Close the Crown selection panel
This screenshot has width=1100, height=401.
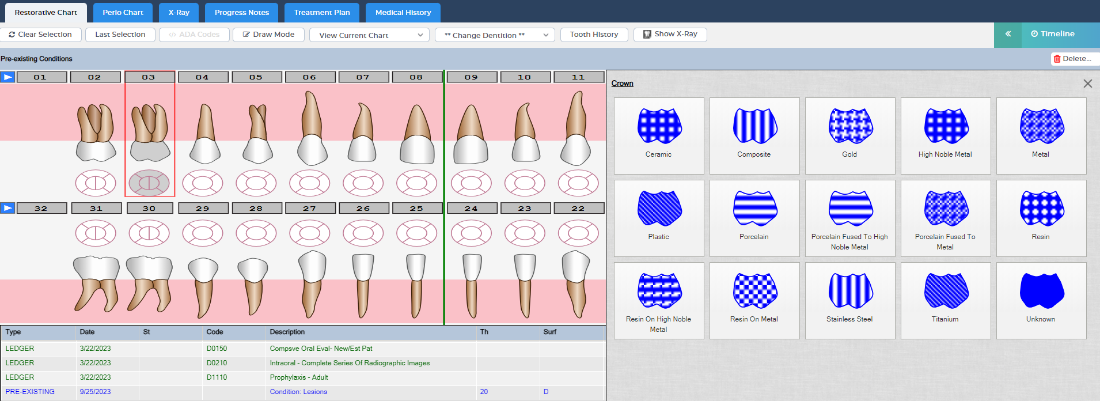click(1087, 83)
